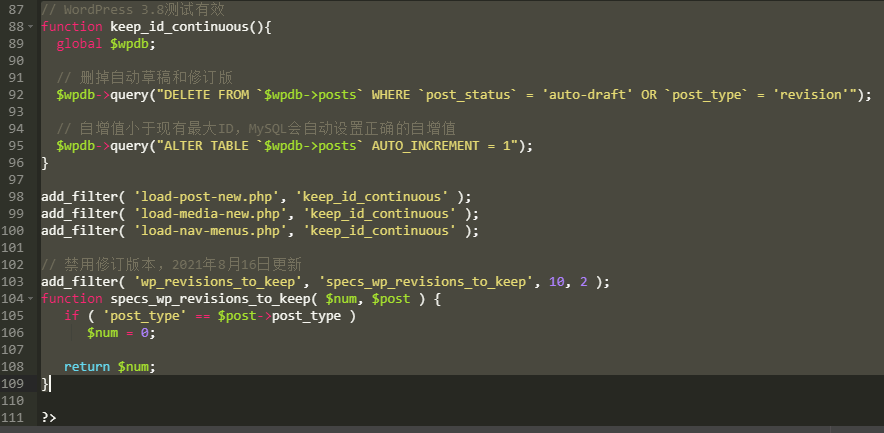Click the 'return' keyword on line 108
Screen dimensions: 884x433
87,366
